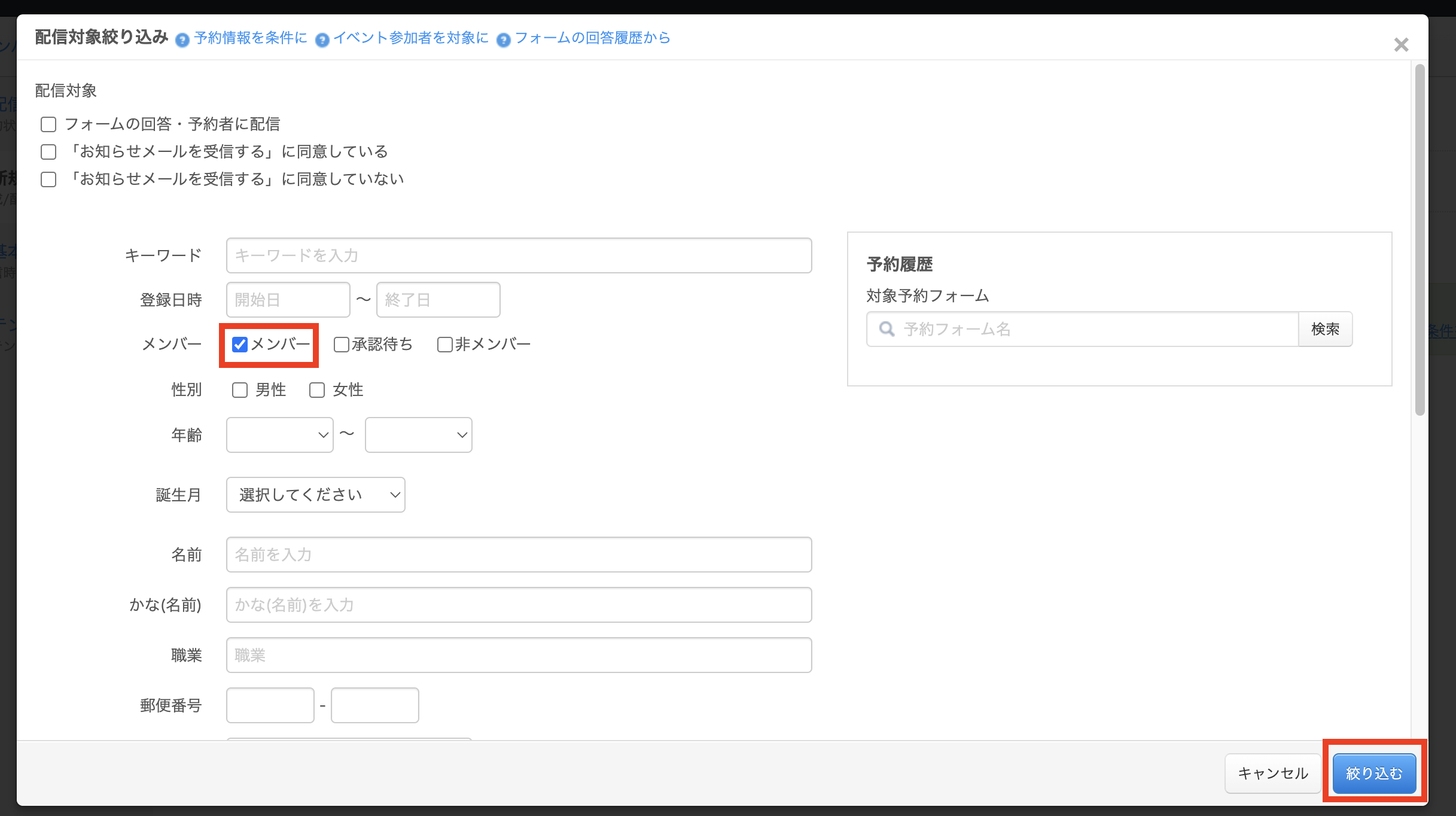The image size is (1456, 816).
Task: Click help icon beside 予約情報を条件に
Action: point(182,40)
